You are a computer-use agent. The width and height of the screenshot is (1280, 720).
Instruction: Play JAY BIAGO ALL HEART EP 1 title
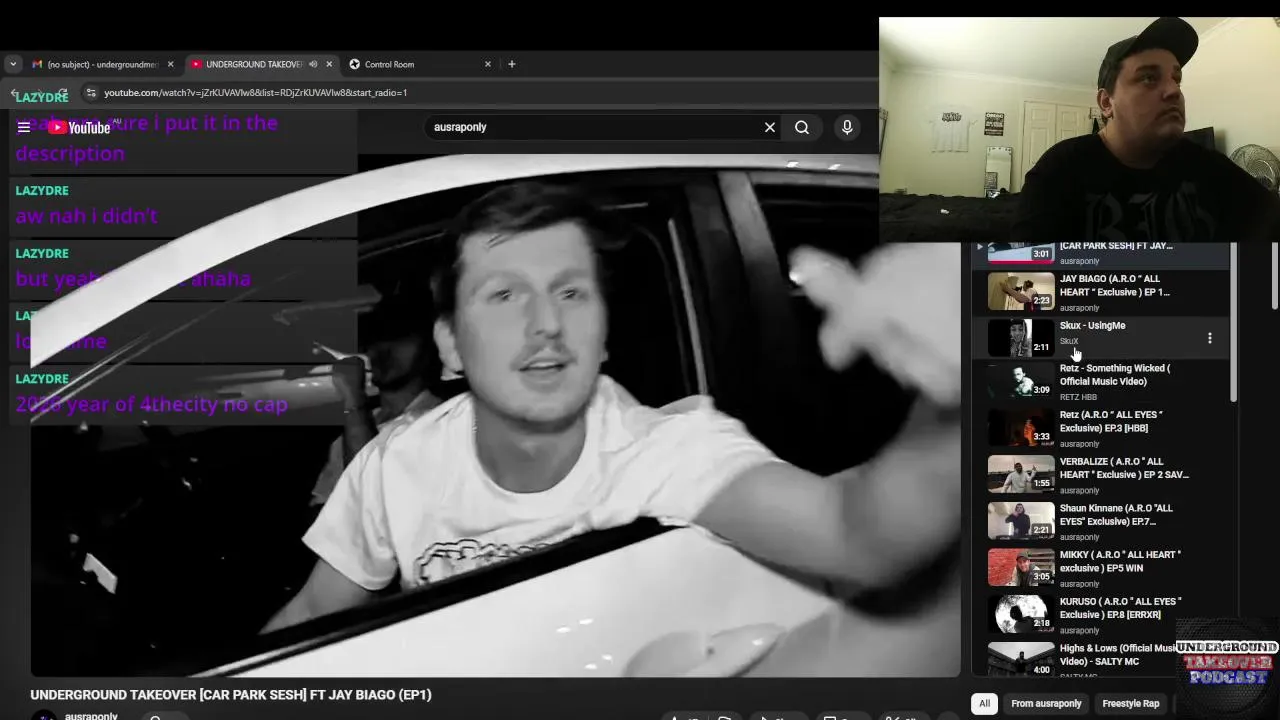(1114, 286)
